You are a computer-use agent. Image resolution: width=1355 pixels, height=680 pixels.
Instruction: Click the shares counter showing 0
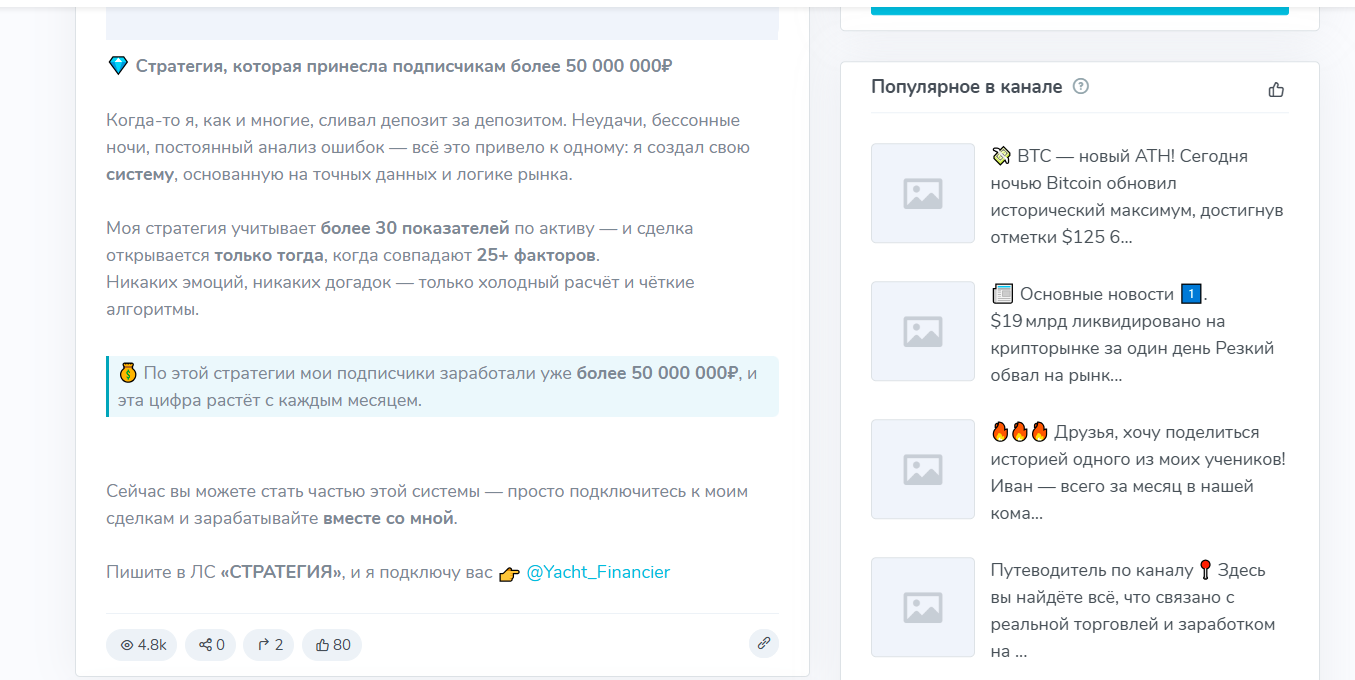[210, 645]
